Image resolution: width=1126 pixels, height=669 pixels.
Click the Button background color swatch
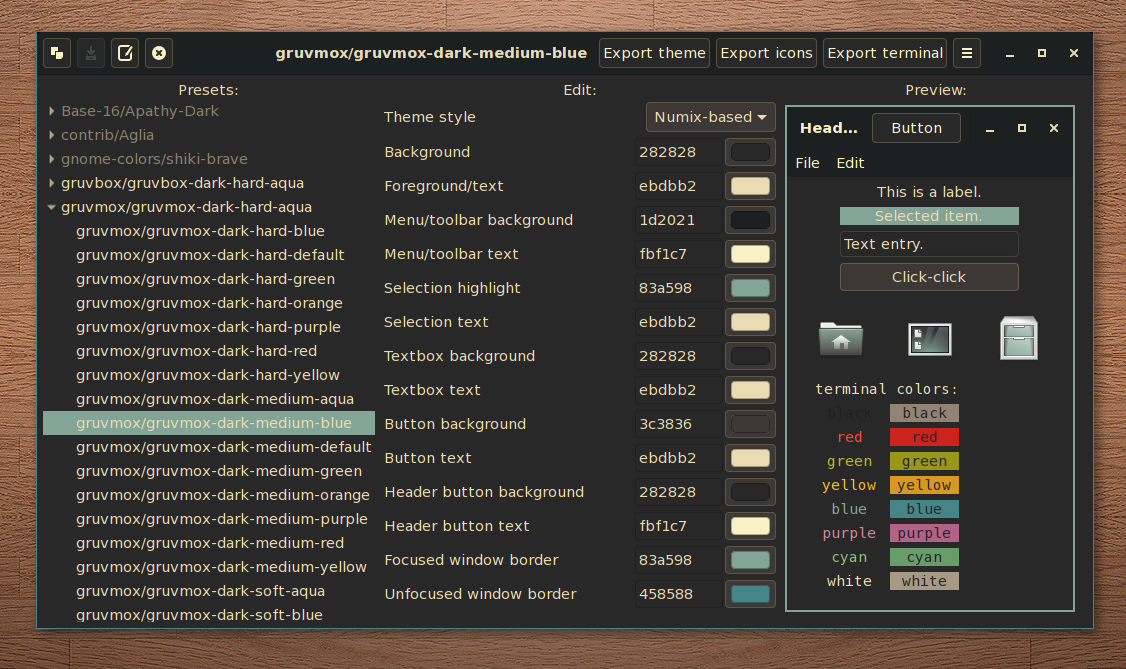750,424
